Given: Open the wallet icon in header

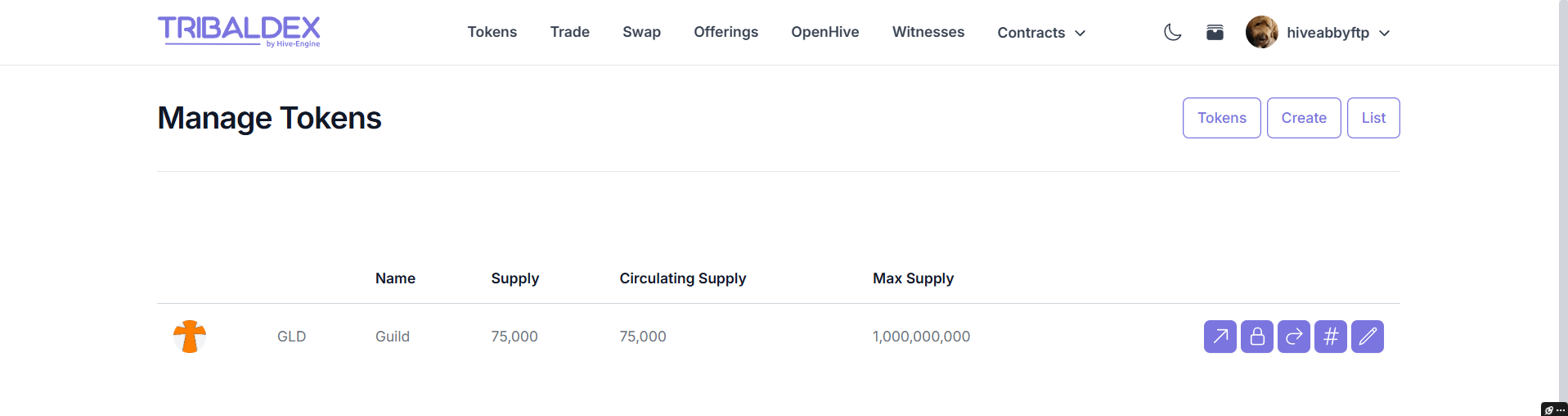Looking at the screenshot, I should point(1215,32).
